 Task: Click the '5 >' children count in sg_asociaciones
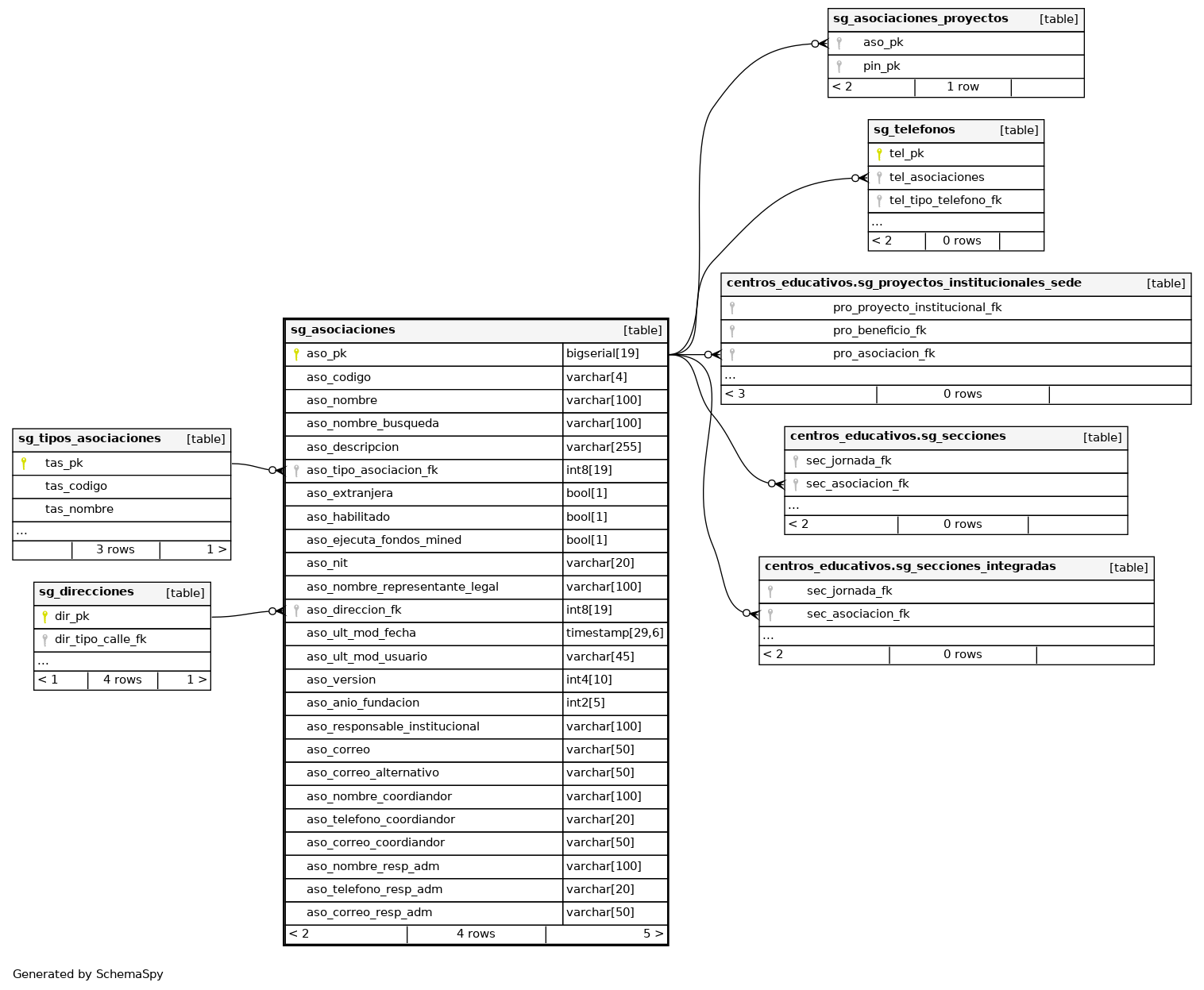pyautogui.click(x=653, y=934)
